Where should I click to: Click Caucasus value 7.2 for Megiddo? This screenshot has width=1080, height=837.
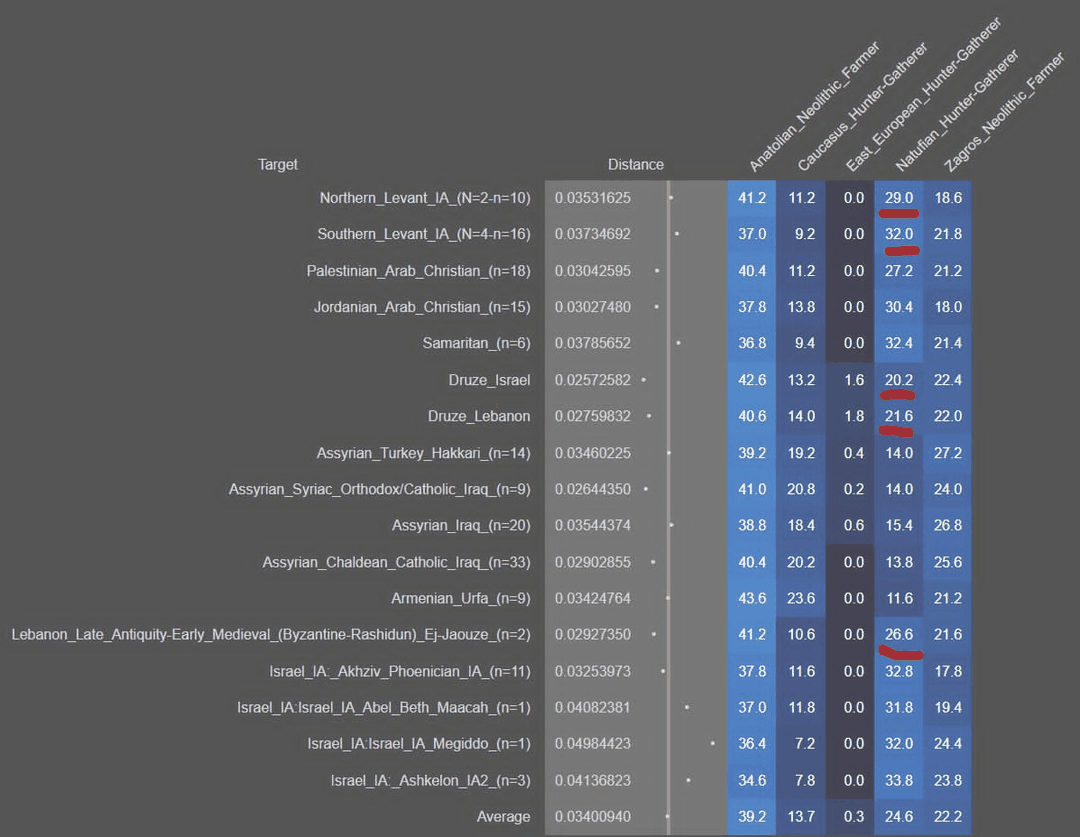(804, 744)
